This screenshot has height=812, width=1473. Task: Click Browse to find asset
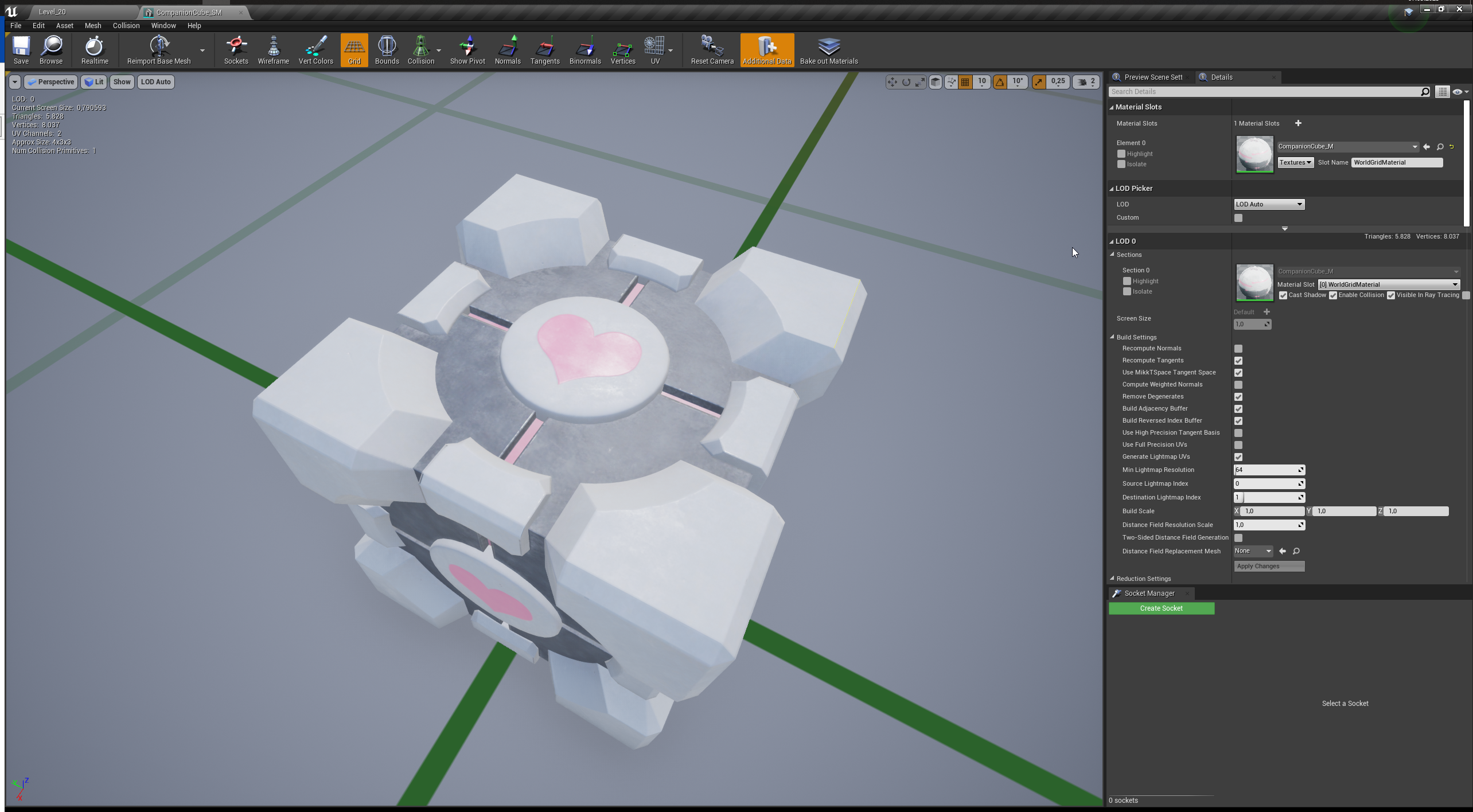pos(51,50)
